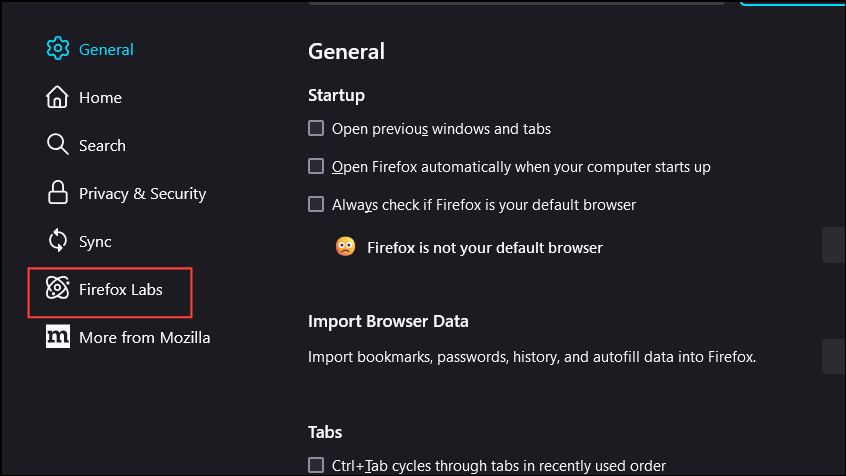Go to the Sync settings label
This screenshot has width=846, height=476.
click(x=95, y=241)
